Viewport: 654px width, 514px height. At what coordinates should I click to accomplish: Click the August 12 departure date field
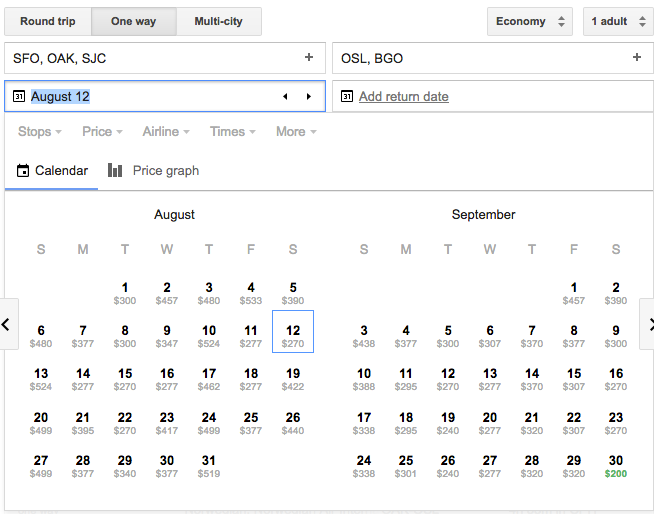pyautogui.click(x=150, y=97)
